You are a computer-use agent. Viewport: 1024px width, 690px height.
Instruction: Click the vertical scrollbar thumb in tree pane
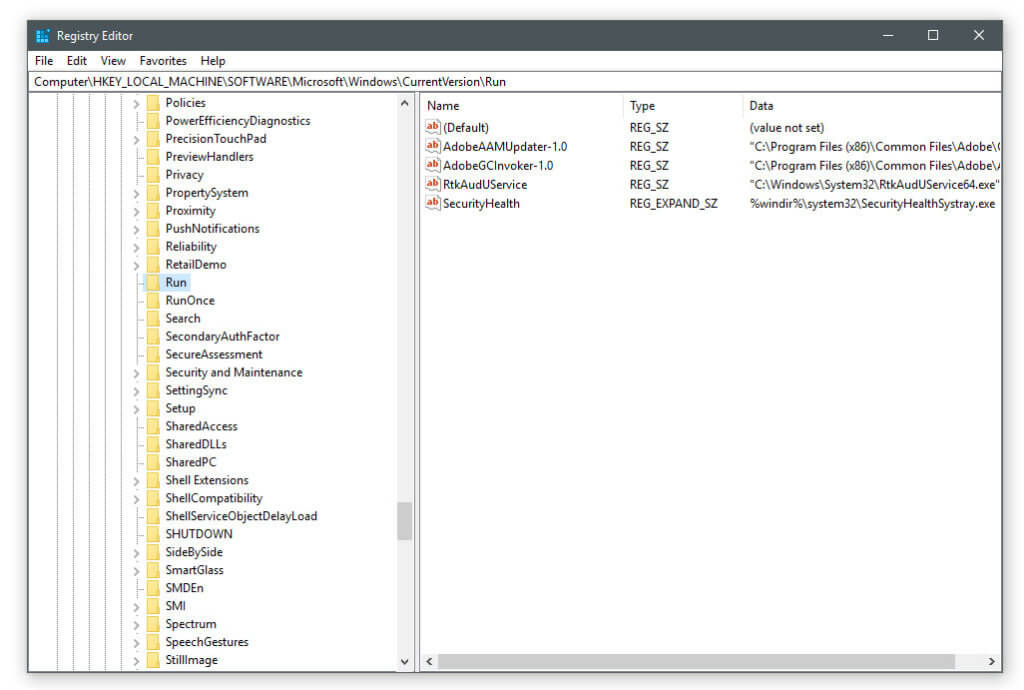pyautogui.click(x=404, y=521)
